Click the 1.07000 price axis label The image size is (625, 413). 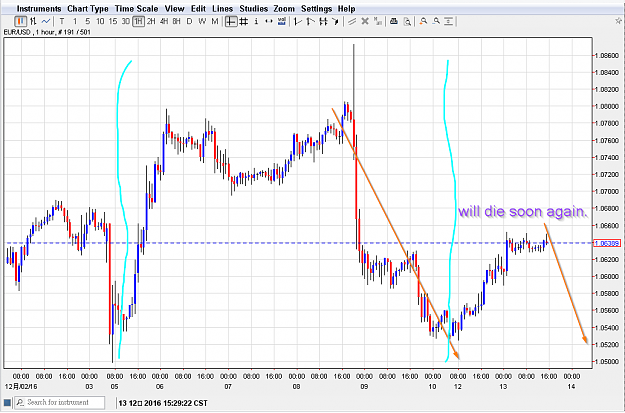pos(607,191)
